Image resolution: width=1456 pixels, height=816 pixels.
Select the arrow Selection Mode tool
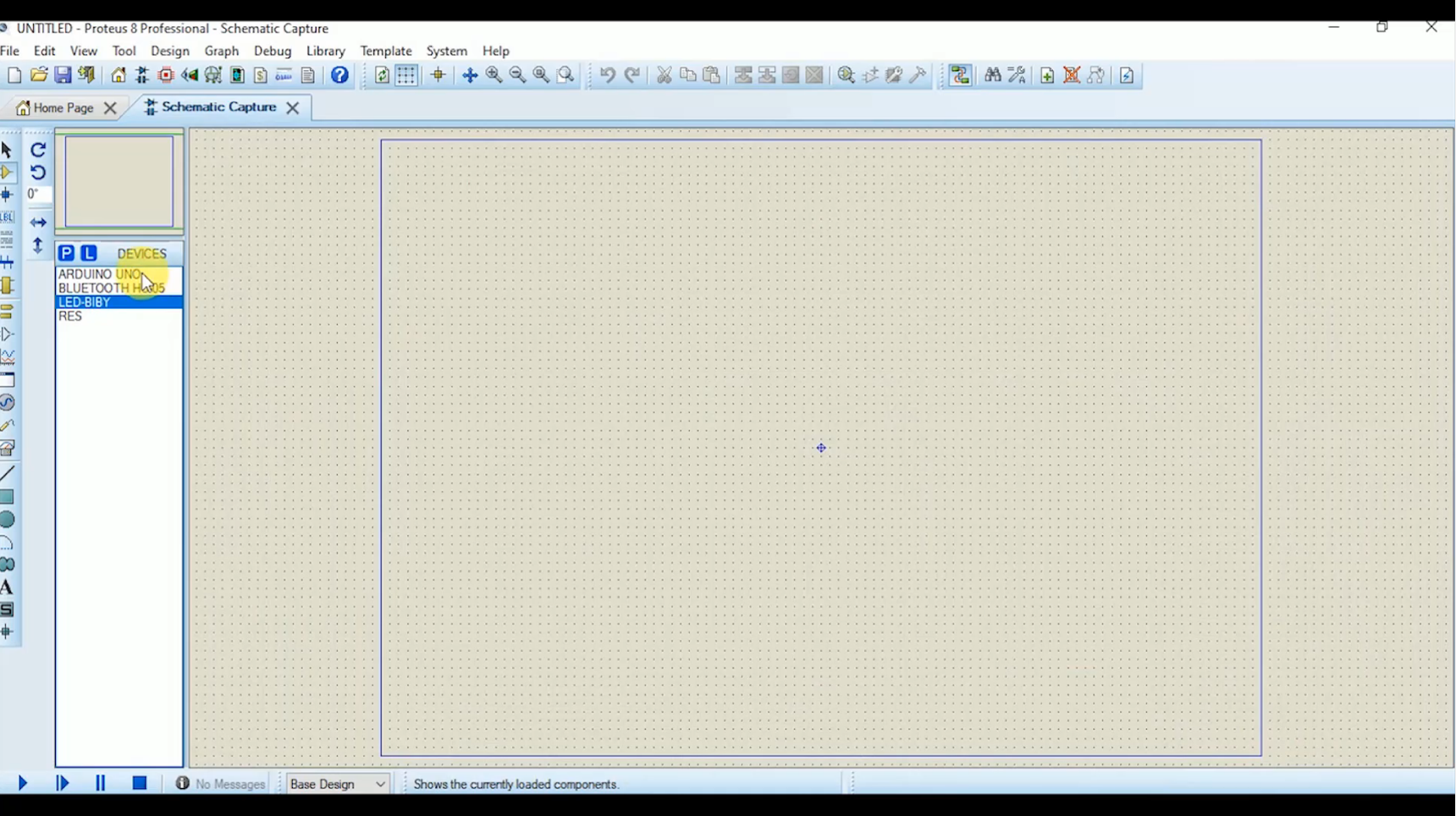7,151
